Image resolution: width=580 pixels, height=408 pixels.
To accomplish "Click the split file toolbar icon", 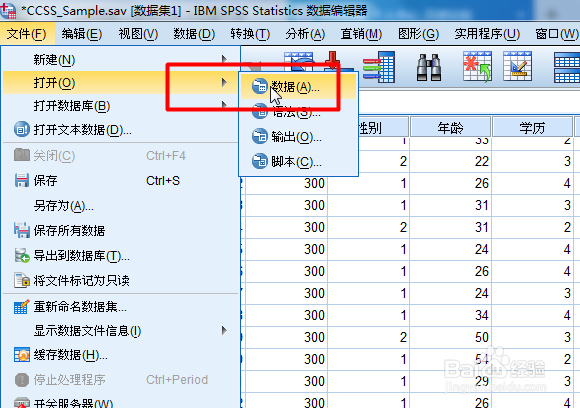I will click(x=567, y=67).
